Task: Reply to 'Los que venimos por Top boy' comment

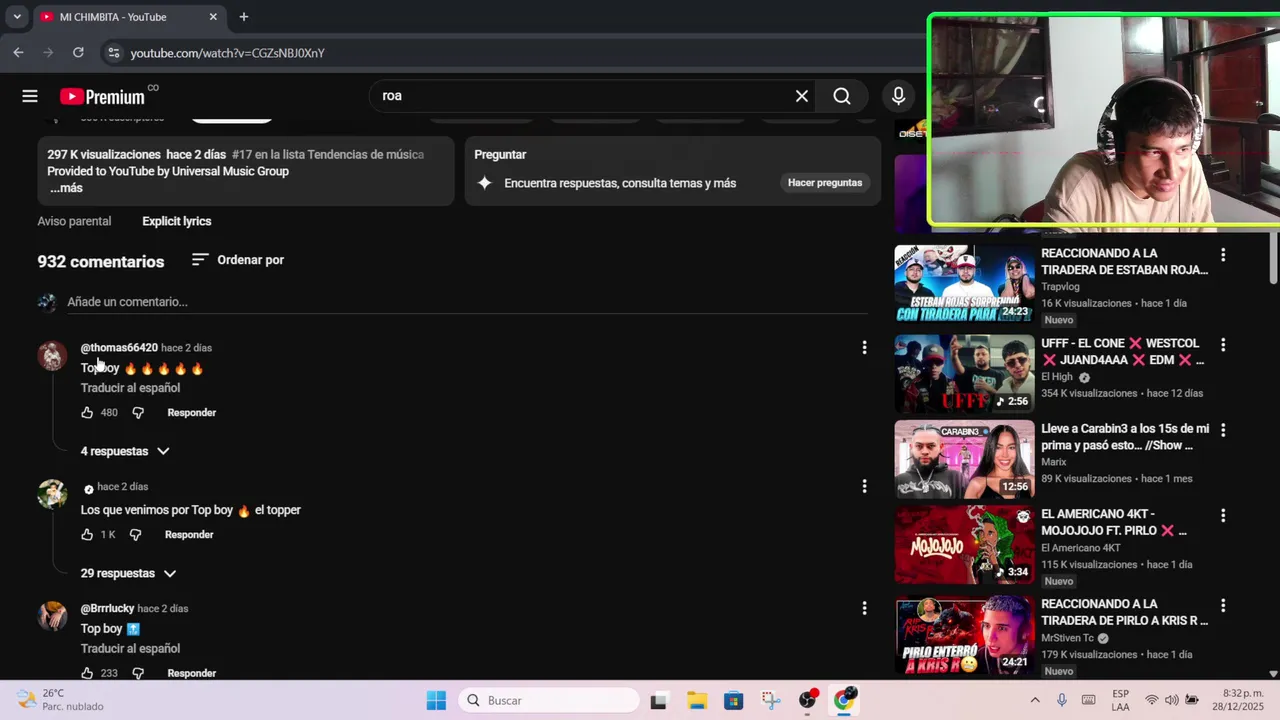Action: (x=189, y=535)
